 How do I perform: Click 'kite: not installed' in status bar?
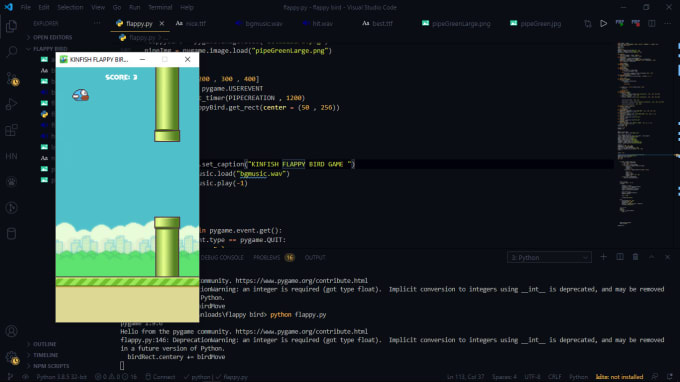click(x=619, y=377)
